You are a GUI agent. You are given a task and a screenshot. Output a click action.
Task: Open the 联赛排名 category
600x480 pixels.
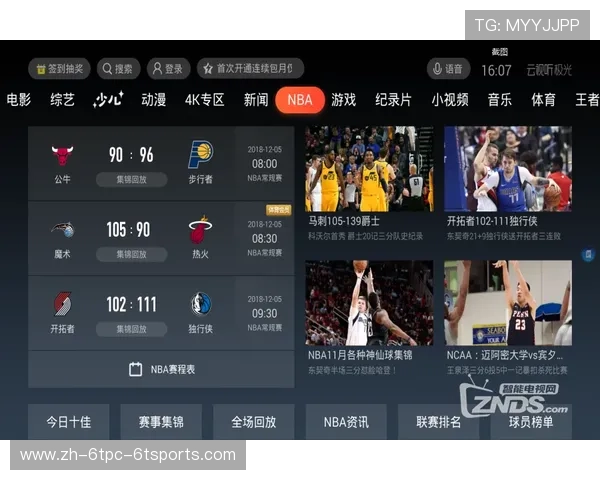point(439,422)
